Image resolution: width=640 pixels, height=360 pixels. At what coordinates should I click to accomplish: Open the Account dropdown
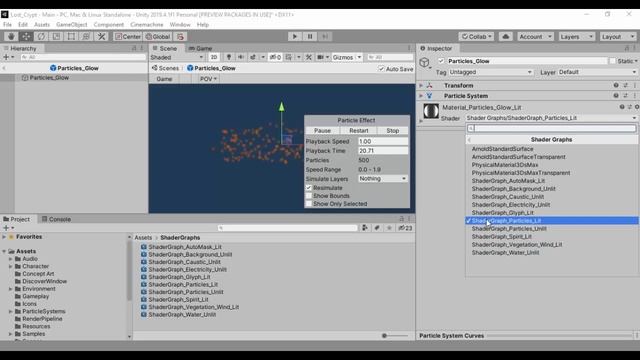[x=535, y=36]
